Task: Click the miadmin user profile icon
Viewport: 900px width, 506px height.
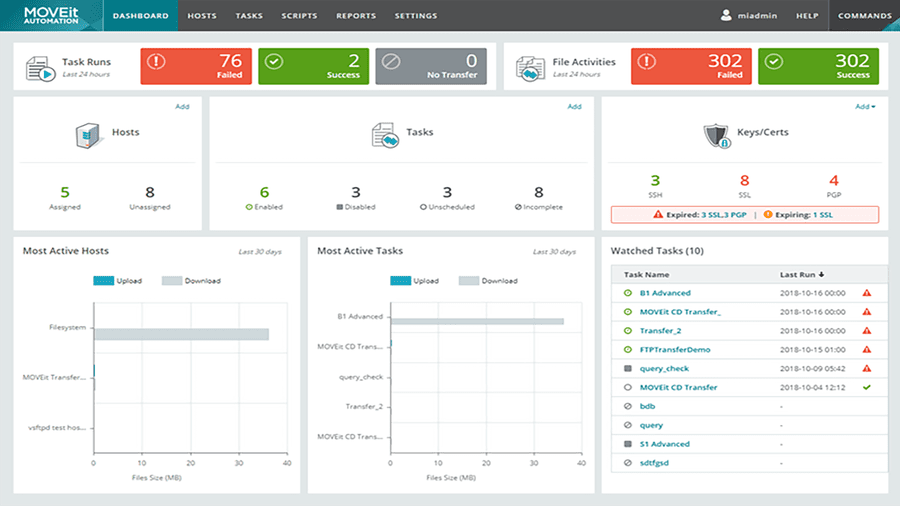Action: coord(726,16)
